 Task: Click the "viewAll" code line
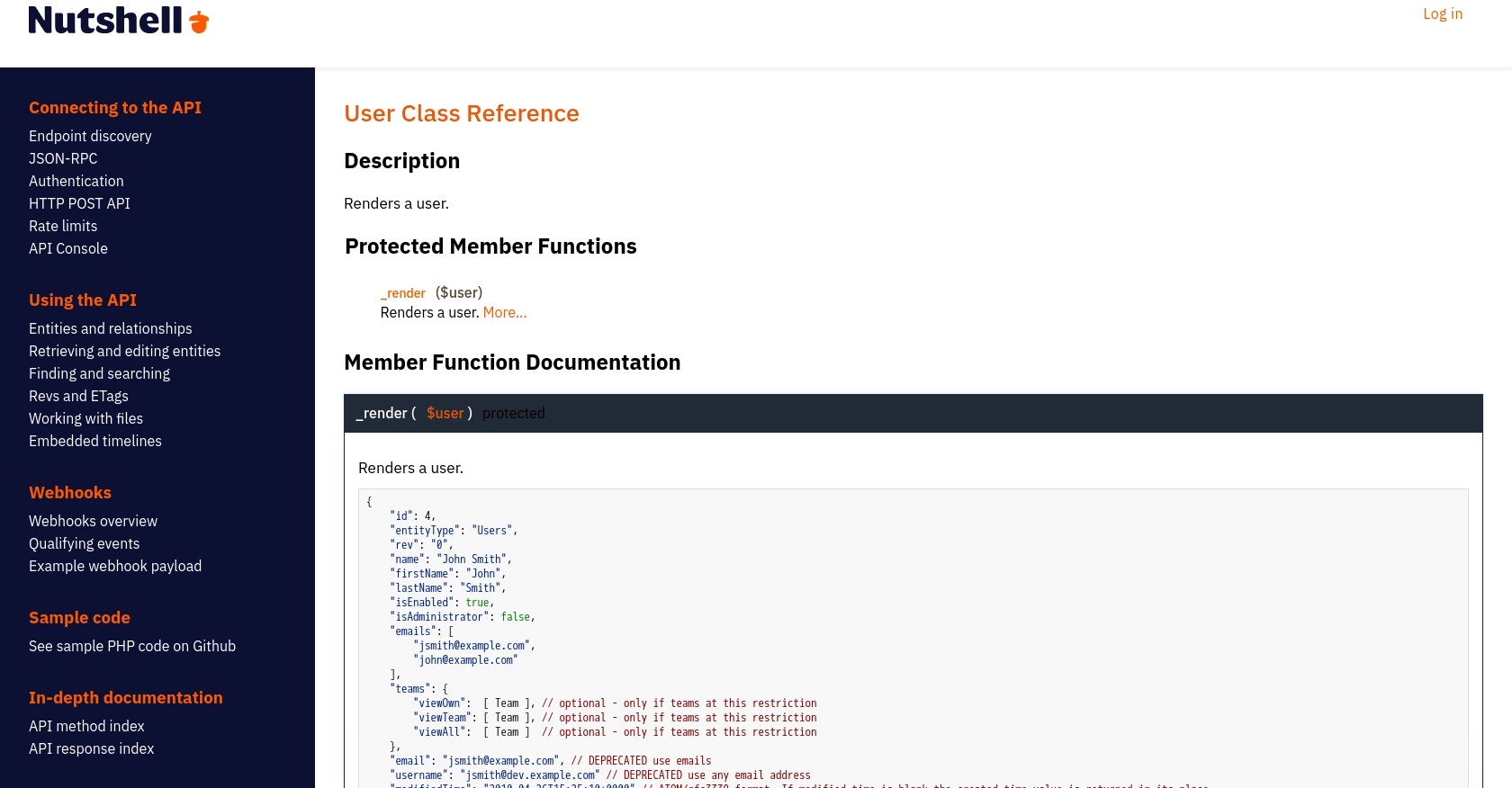[x=615, y=732]
